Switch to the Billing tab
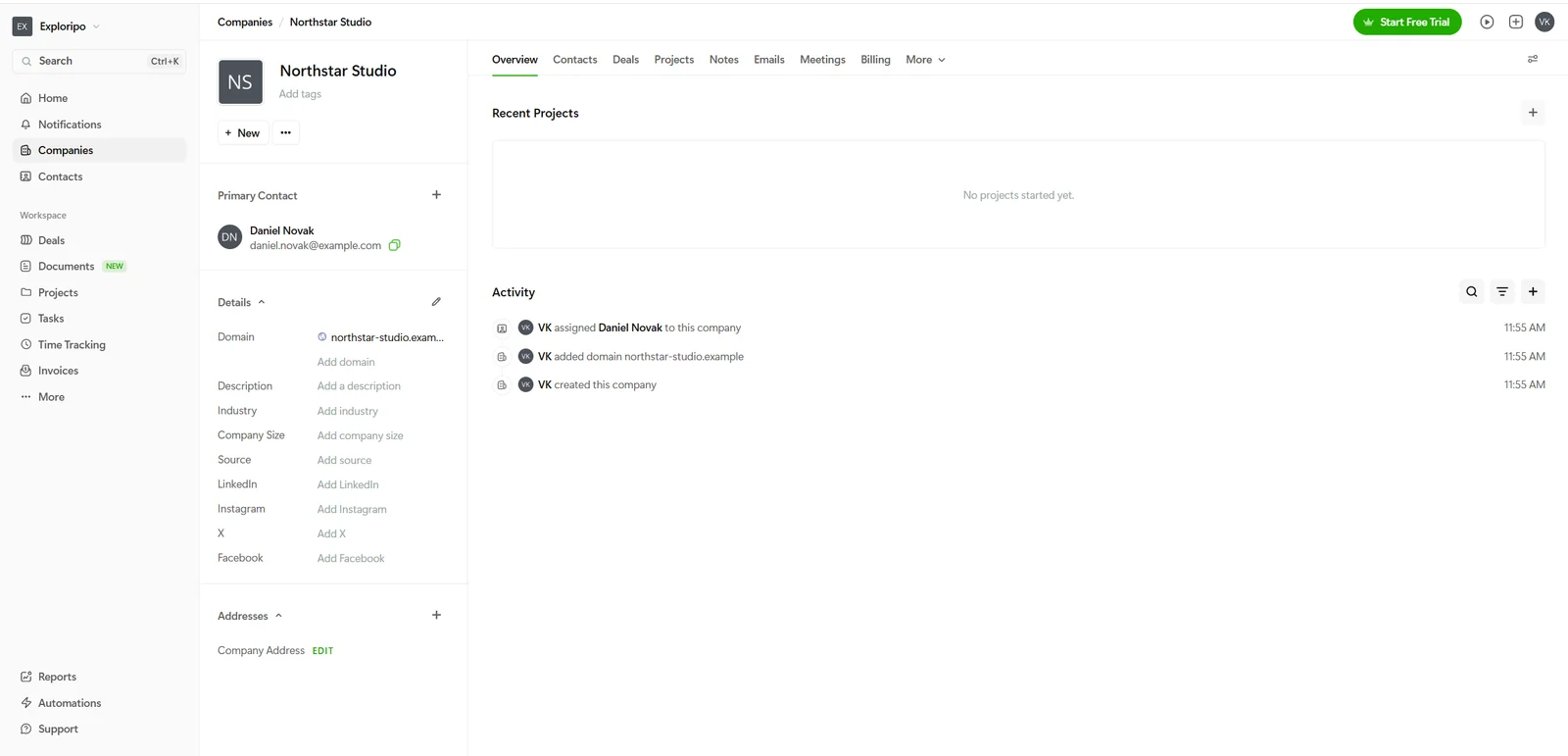The image size is (1568, 756). (x=875, y=60)
